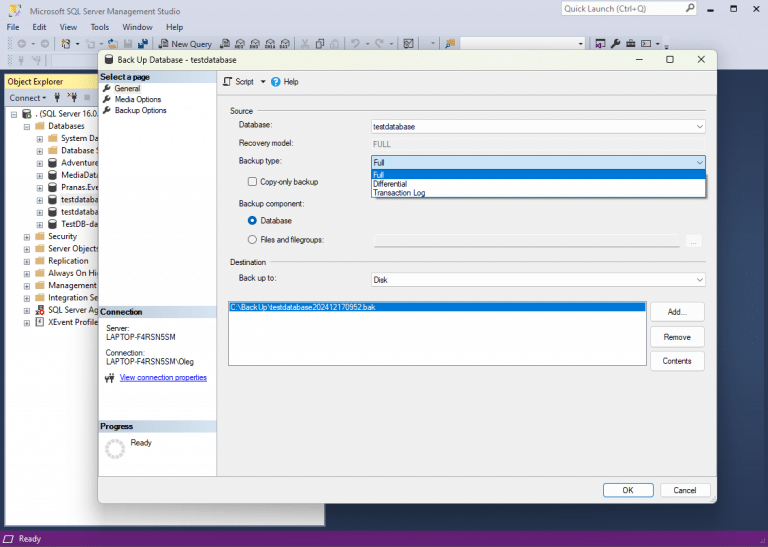Select the testdatabase202412170952.bak destination path
The image size is (768, 547).
click(x=437, y=307)
